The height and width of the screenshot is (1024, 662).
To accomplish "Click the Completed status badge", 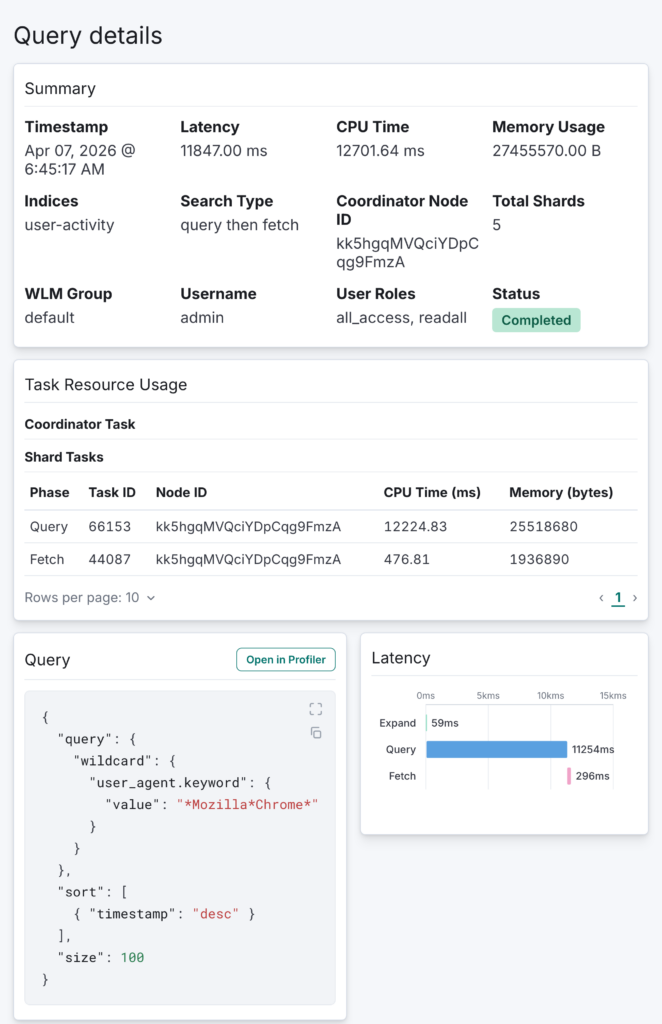I will (536, 320).
